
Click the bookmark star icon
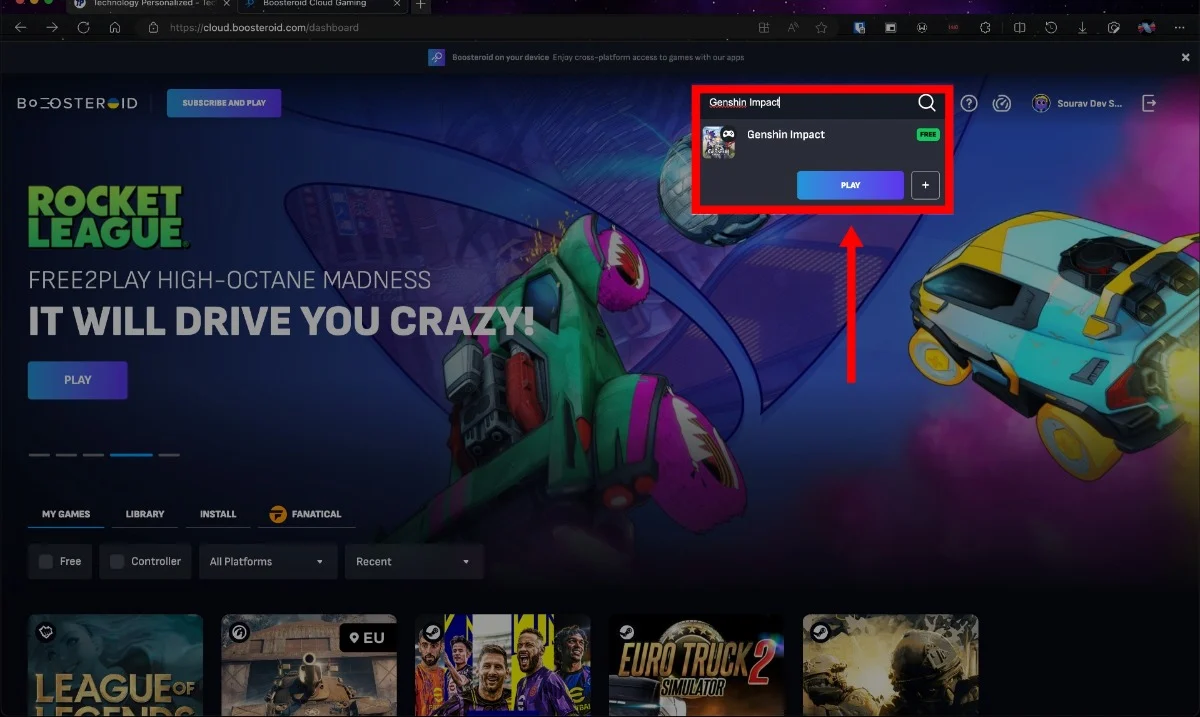tap(821, 28)
